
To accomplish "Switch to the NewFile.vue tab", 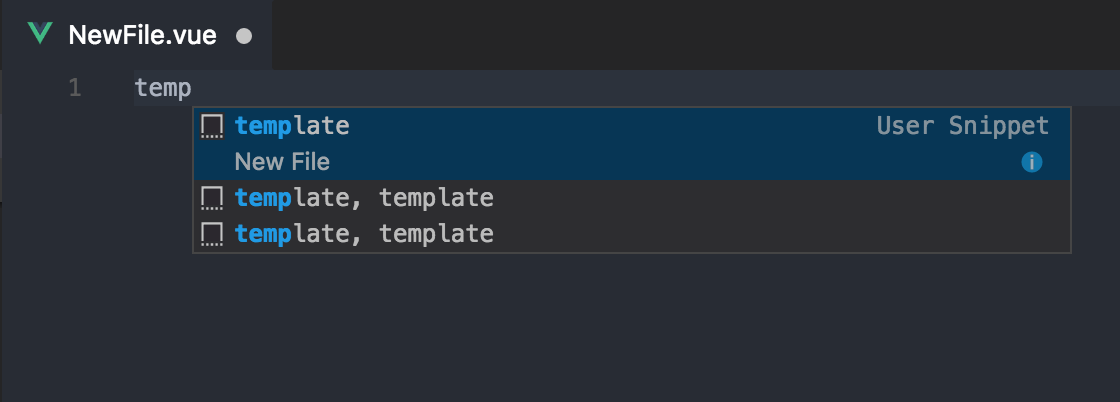I will coord(141,36).
